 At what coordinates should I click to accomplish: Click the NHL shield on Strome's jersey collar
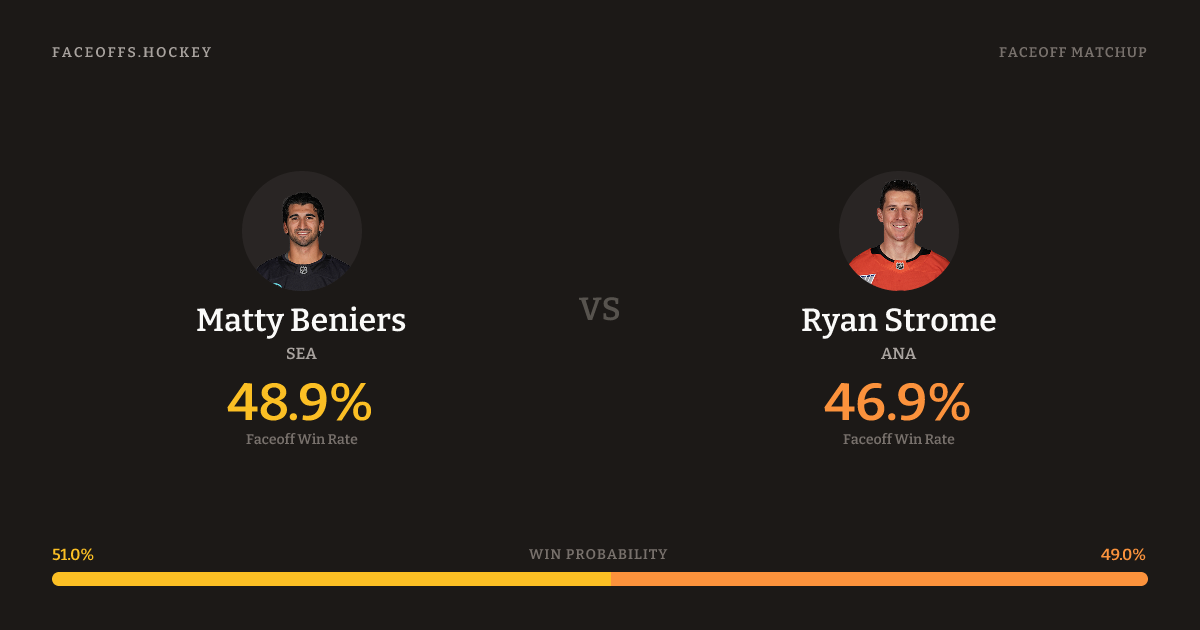[x=899, y=265]
